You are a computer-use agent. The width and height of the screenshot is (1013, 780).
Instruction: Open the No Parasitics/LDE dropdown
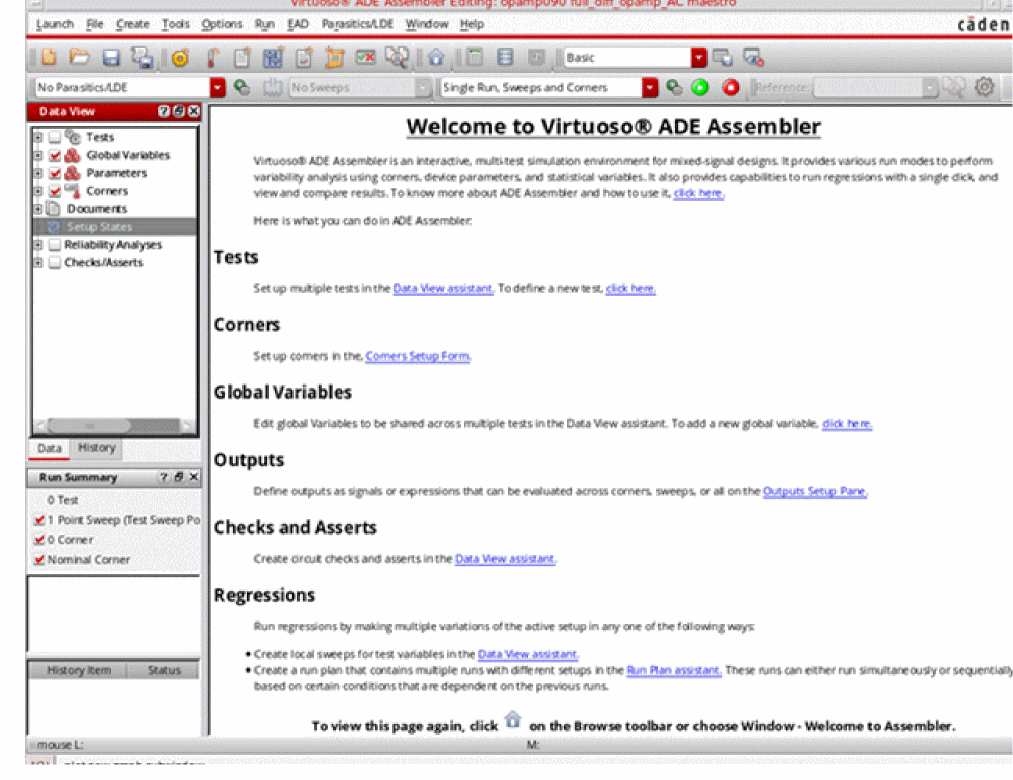[218, 87]
